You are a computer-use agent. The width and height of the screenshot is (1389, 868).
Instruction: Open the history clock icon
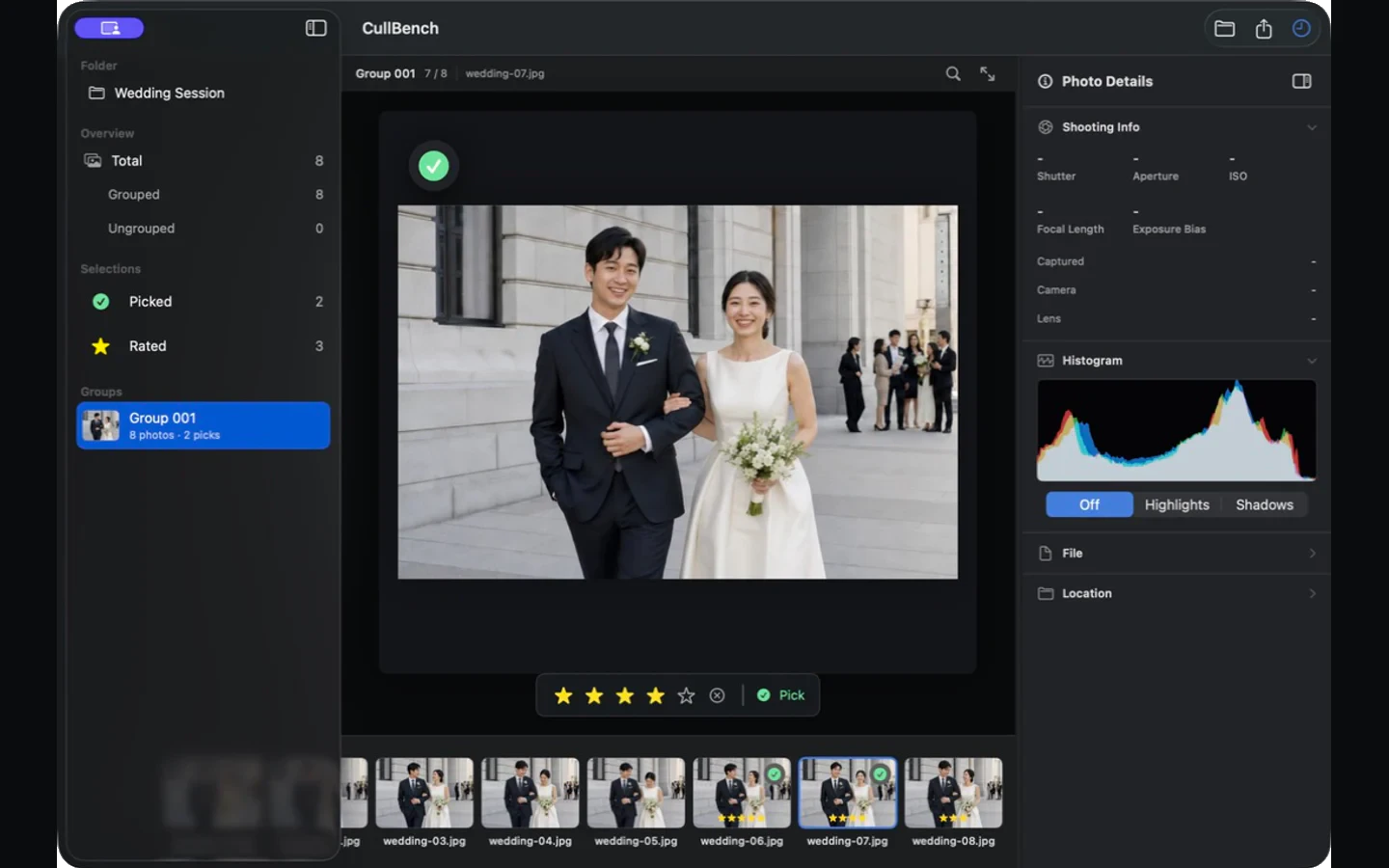pyautogui.click(x=1301, y=29)
